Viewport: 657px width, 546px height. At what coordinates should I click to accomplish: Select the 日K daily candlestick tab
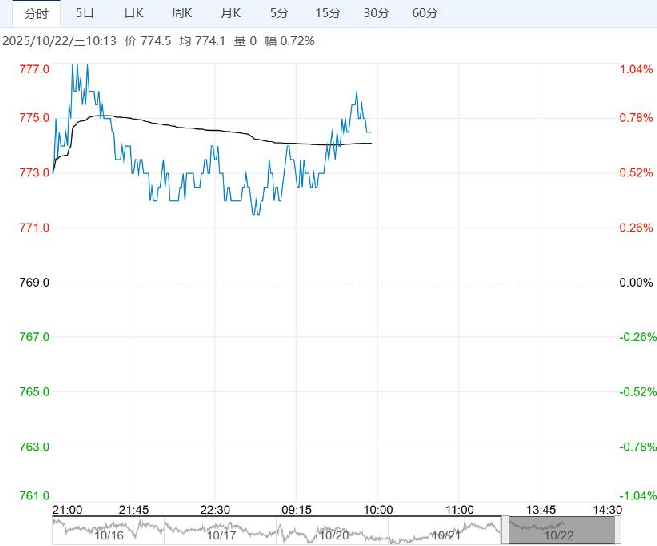[x=132, y=13]
